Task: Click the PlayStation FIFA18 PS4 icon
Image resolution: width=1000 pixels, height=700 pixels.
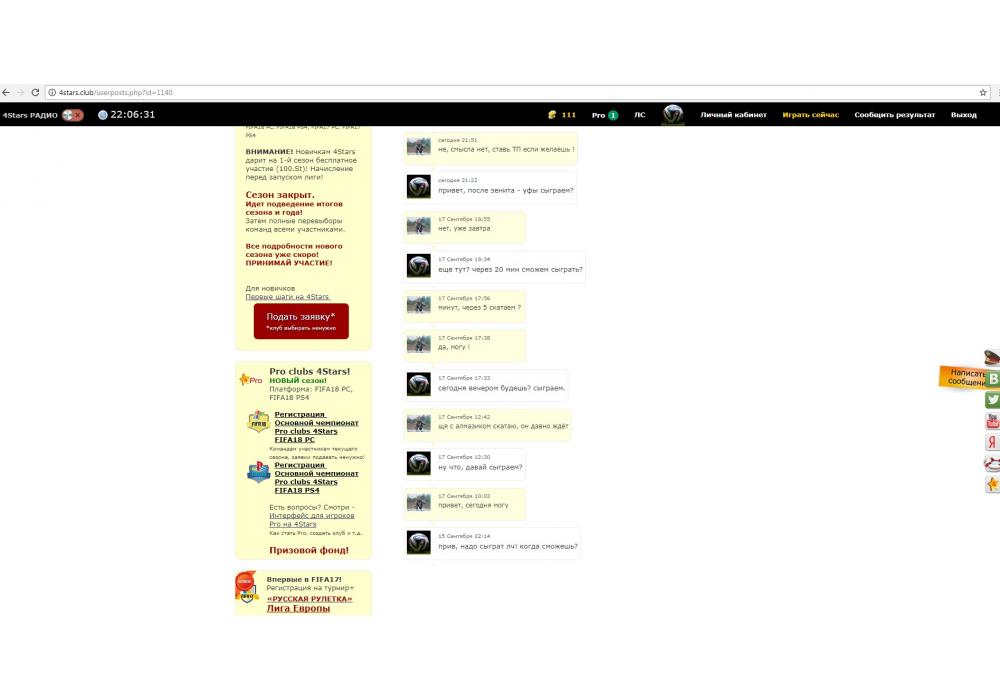Action: click(258, 472)
